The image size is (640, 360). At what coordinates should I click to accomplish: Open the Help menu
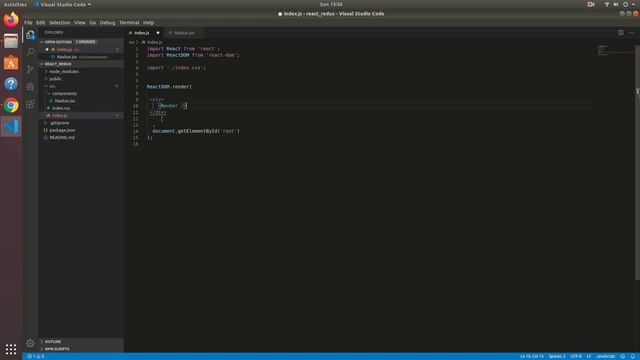coord(149,23)
